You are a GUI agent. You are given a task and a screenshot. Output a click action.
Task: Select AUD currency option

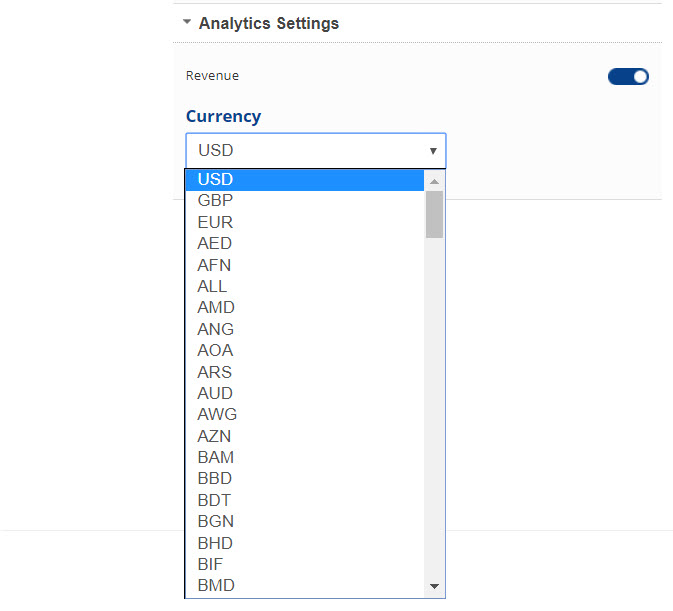click(216, 393)
